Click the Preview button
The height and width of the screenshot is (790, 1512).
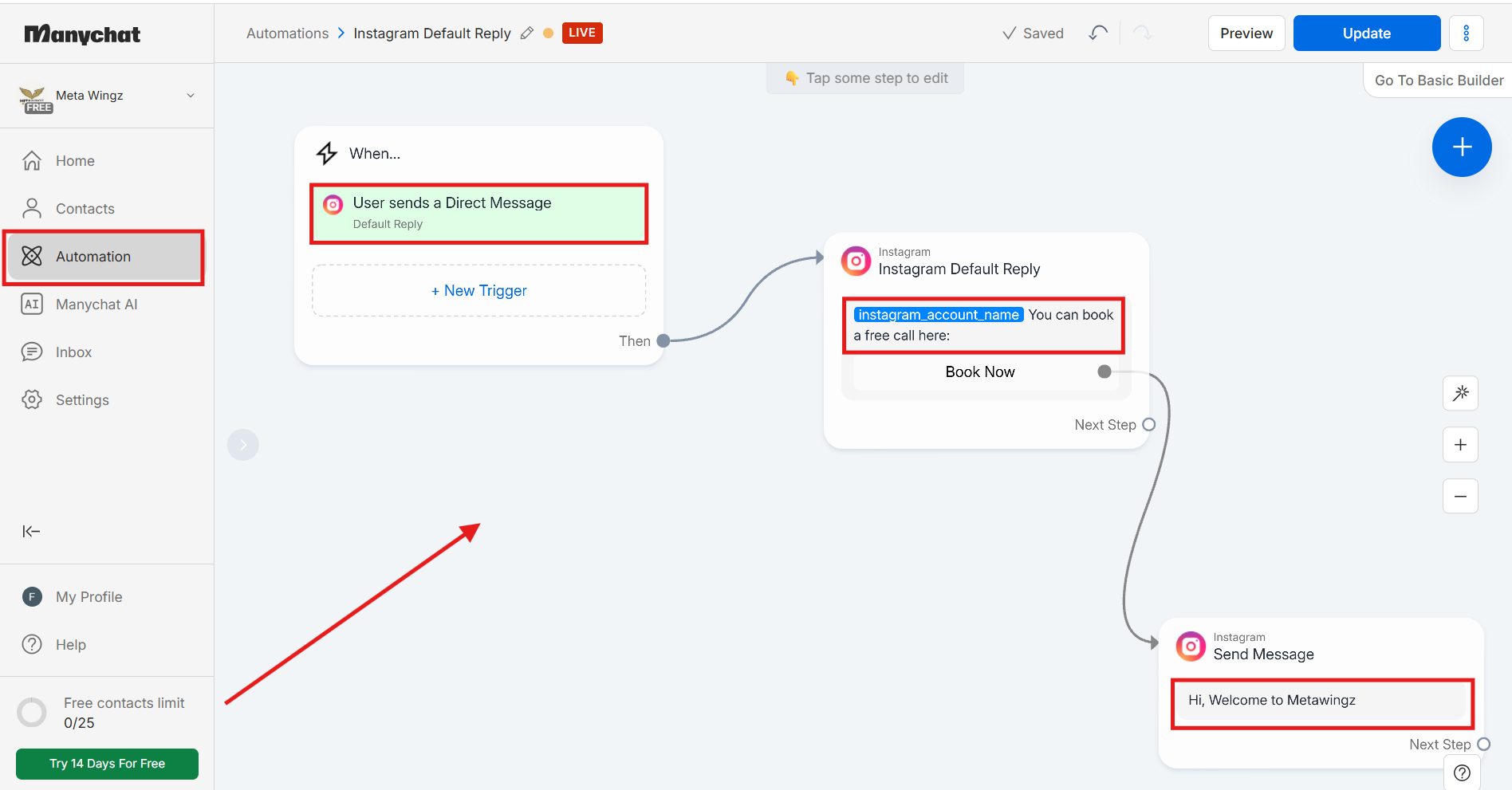click(x=1246, y=33)
